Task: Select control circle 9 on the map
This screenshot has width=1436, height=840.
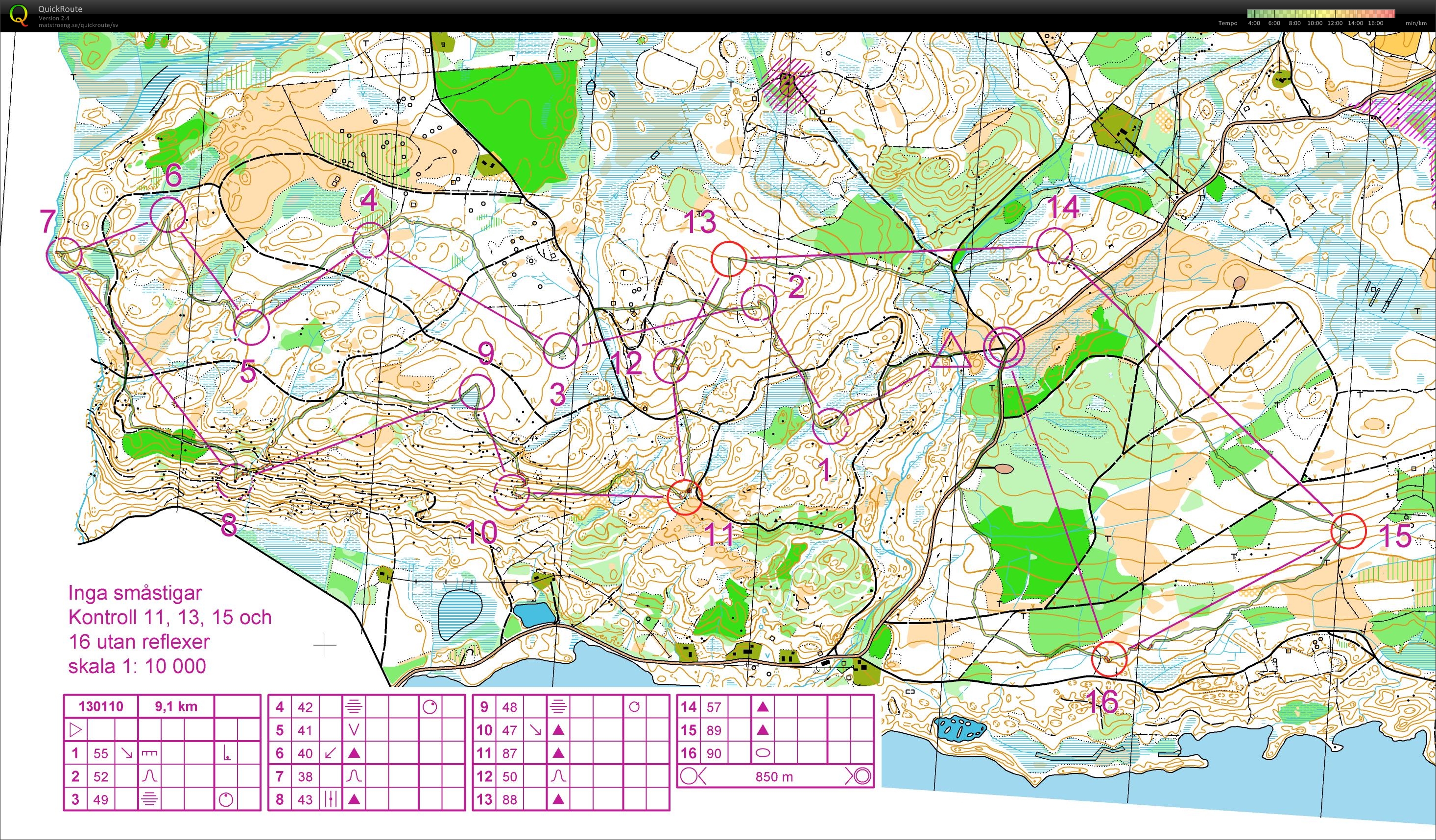Action: coord(477,393)
